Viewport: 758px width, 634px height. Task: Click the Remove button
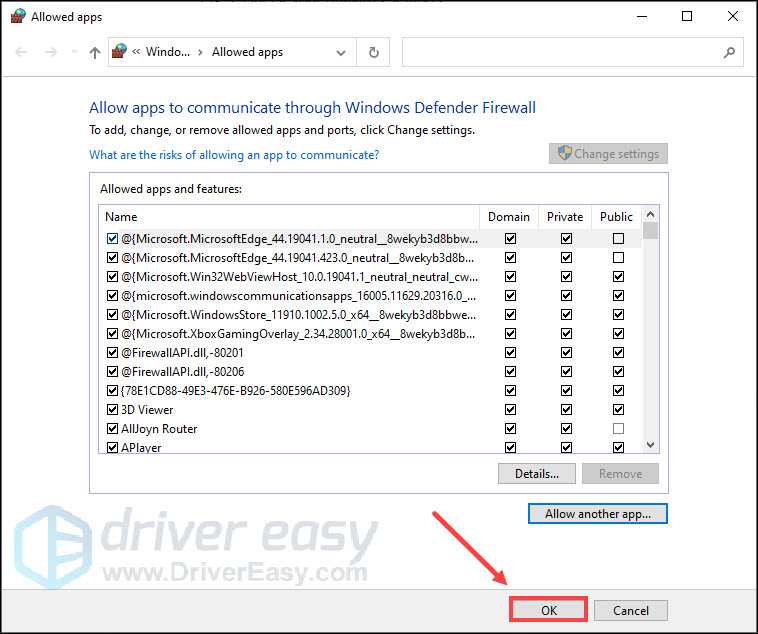point(620,473)
